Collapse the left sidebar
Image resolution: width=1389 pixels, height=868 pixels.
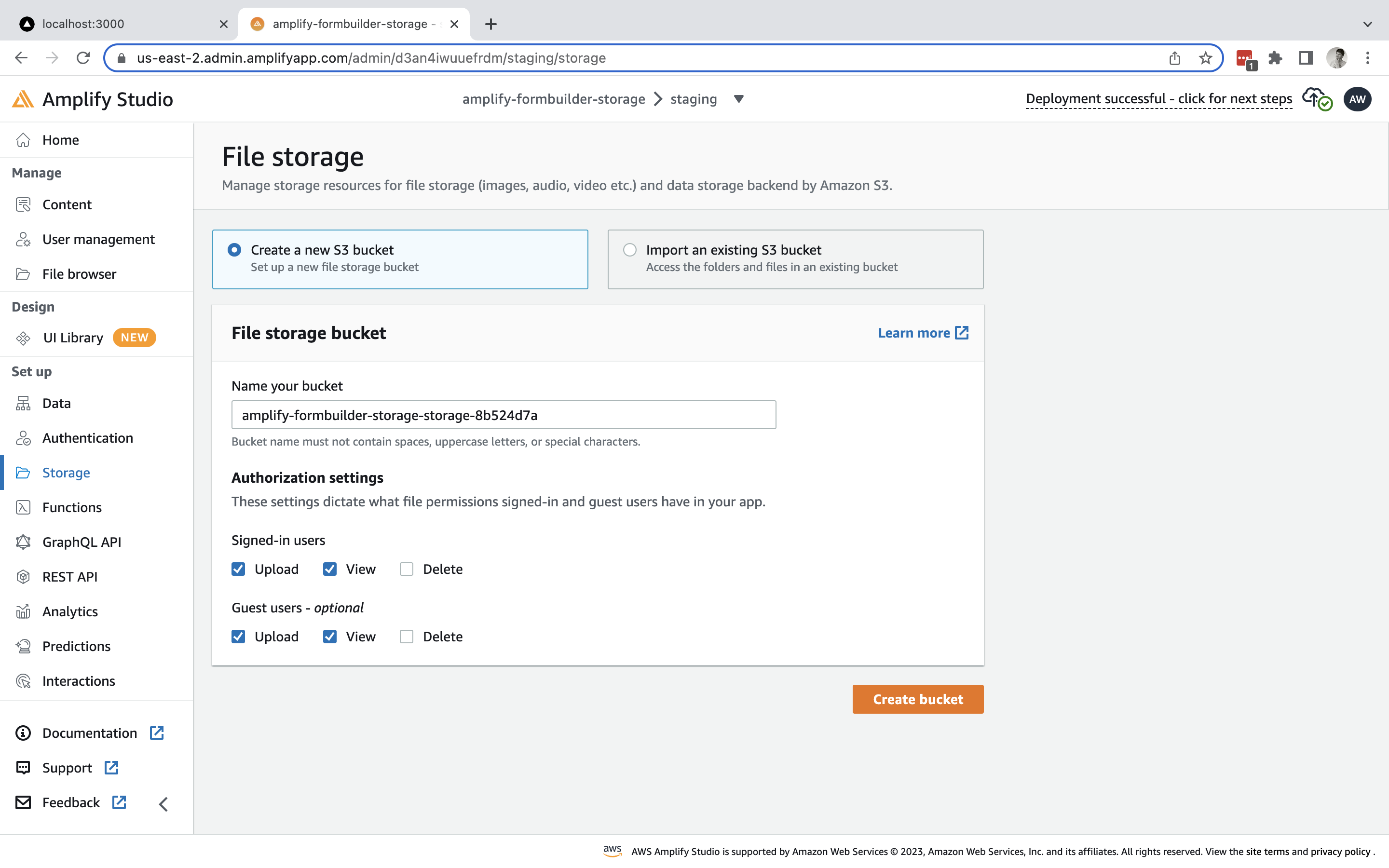(163, 804)
